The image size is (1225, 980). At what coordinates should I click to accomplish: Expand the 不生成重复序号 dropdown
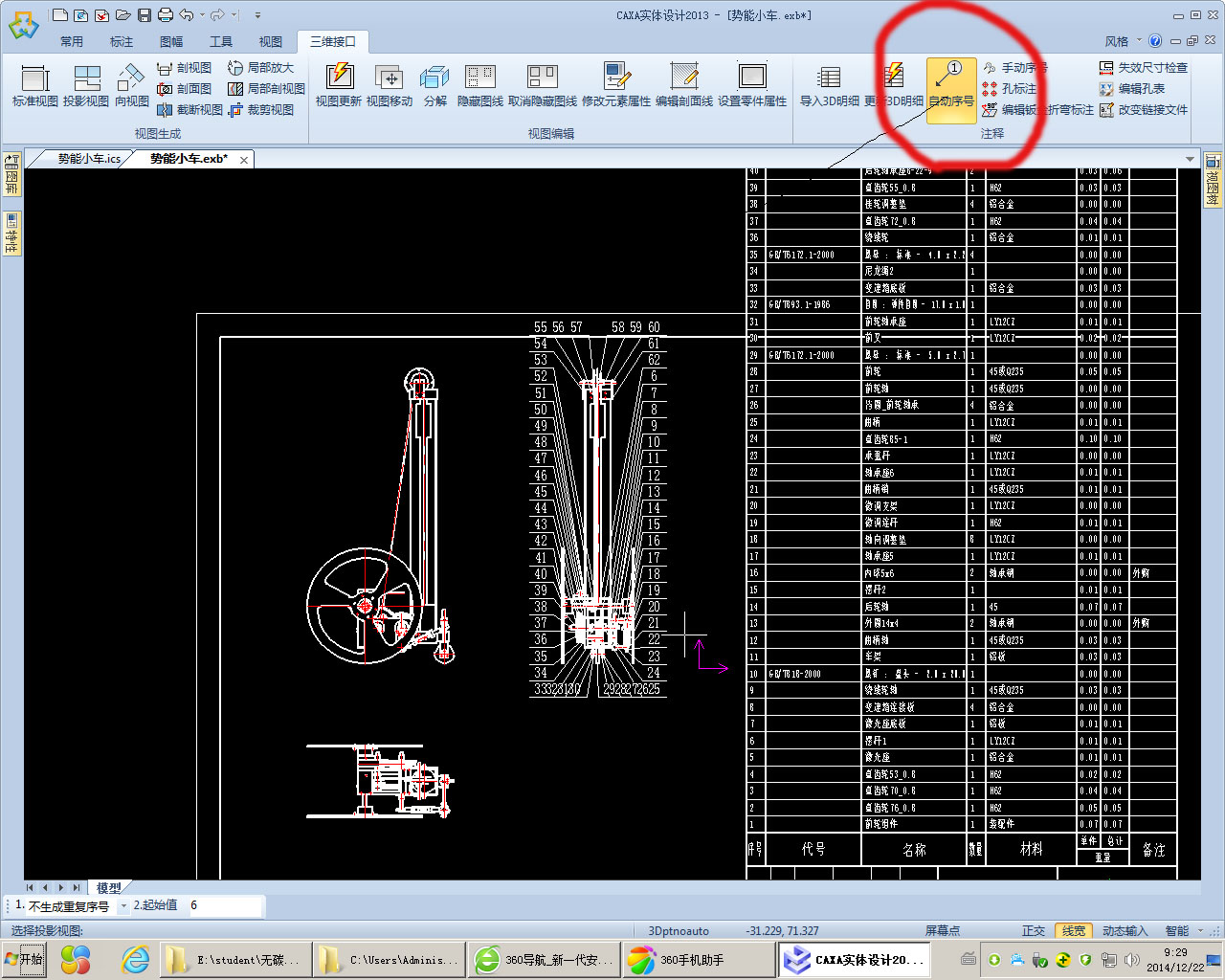[122, 905]
